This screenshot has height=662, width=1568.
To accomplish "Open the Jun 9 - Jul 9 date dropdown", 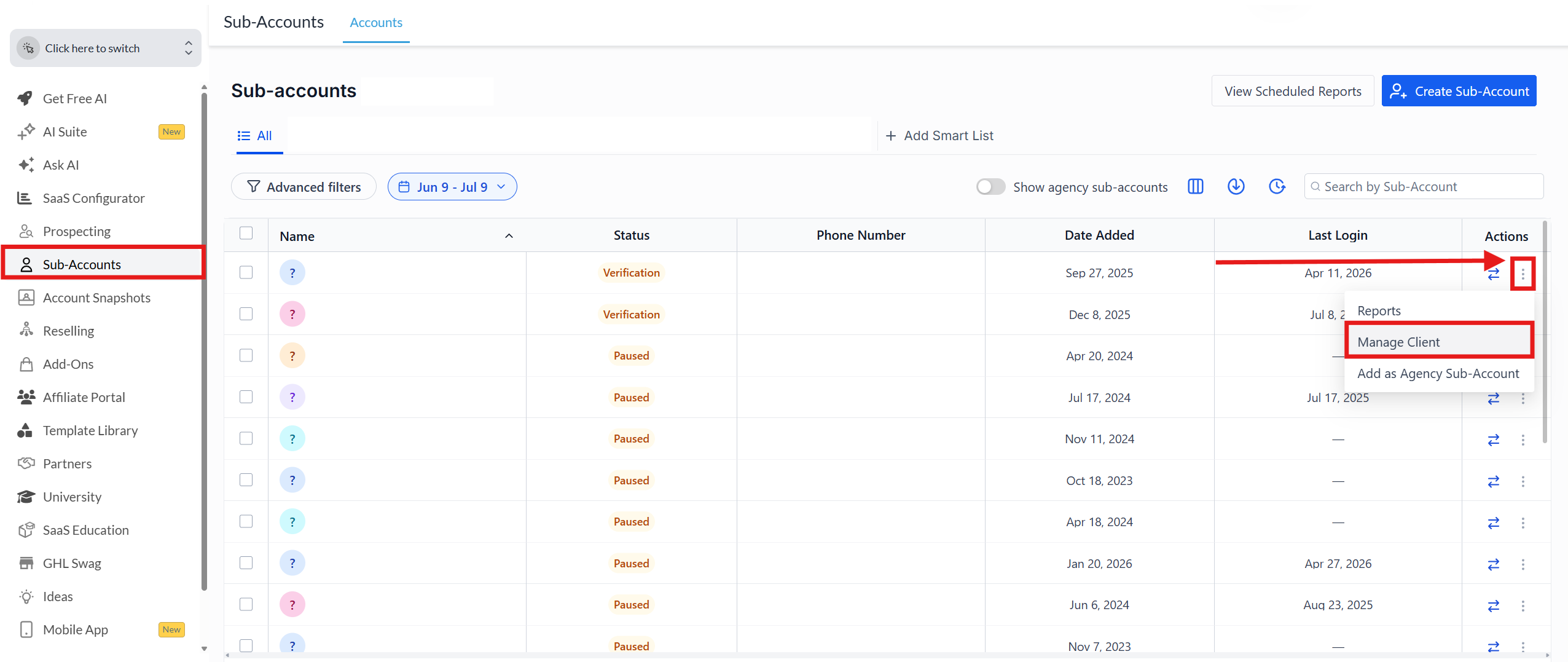I will point(452,186).
